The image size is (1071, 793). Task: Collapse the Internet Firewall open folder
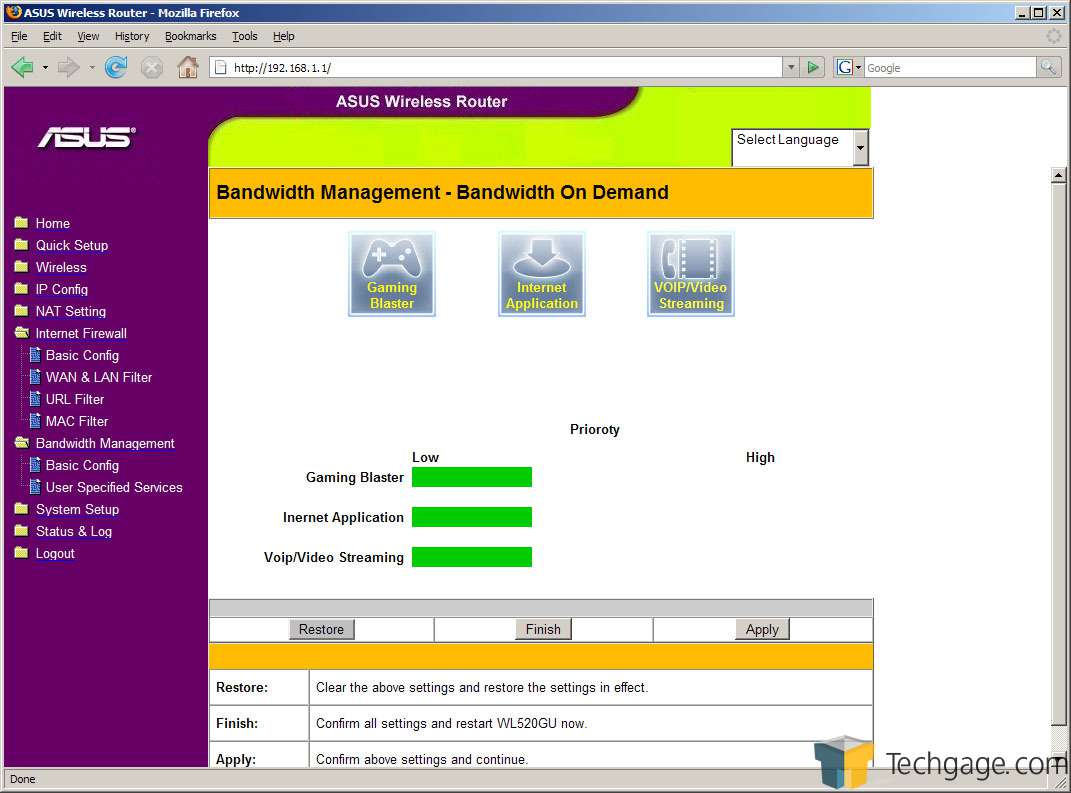pyautogui.click(x=22, y=333)
